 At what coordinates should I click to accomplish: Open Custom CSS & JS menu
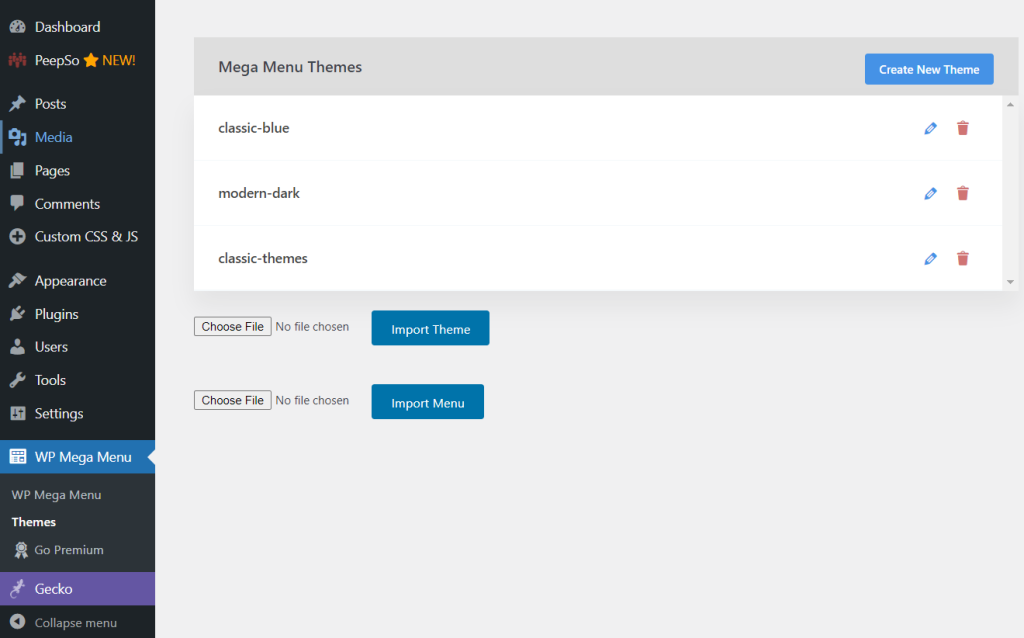(78, 236)
